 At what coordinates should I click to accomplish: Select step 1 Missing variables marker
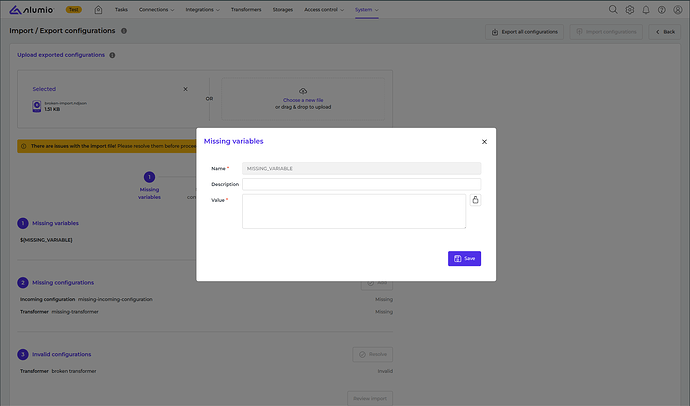[149, 177]
